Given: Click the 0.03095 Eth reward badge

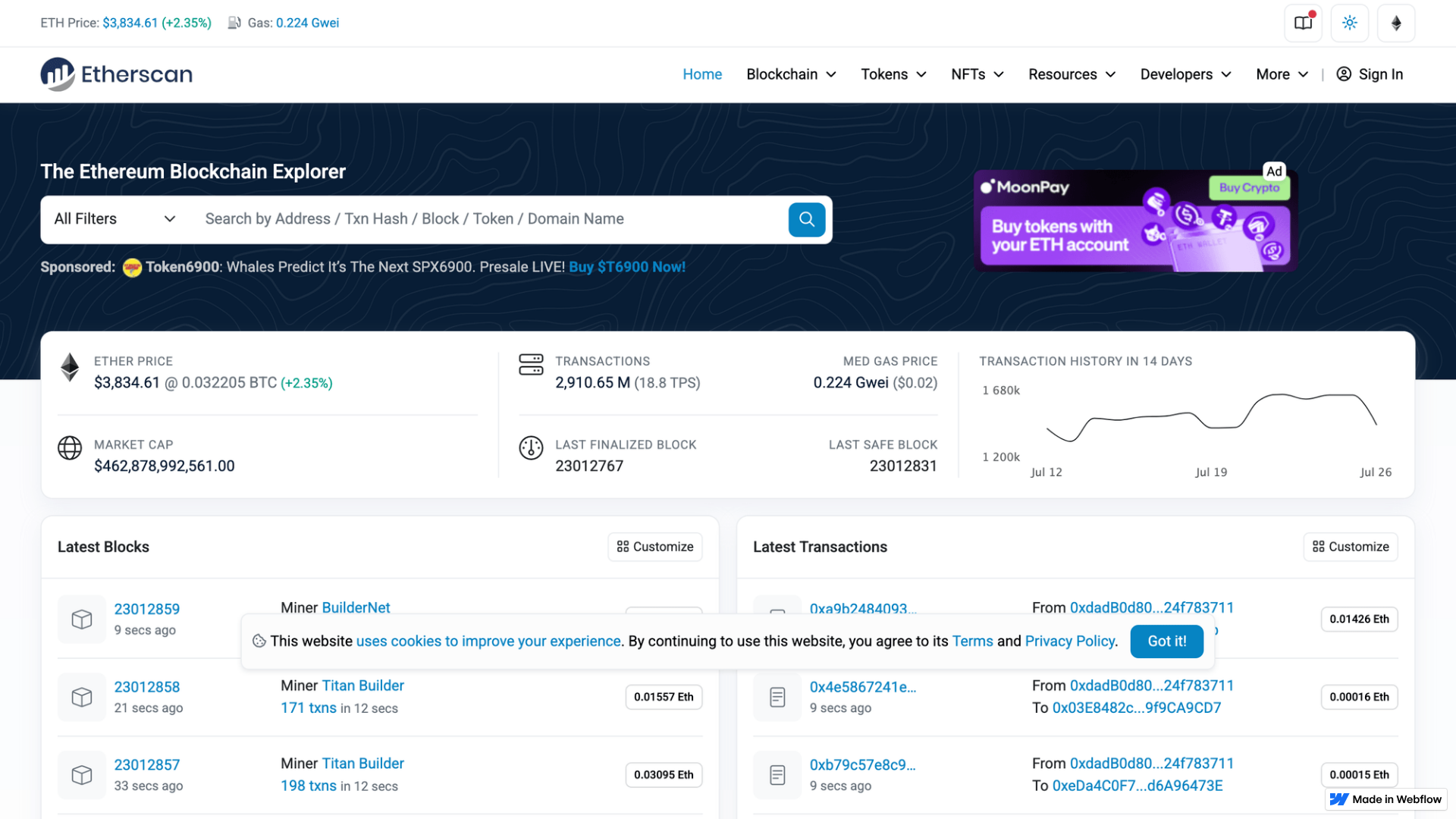Looking at the screenshot, I should [664, 775].
